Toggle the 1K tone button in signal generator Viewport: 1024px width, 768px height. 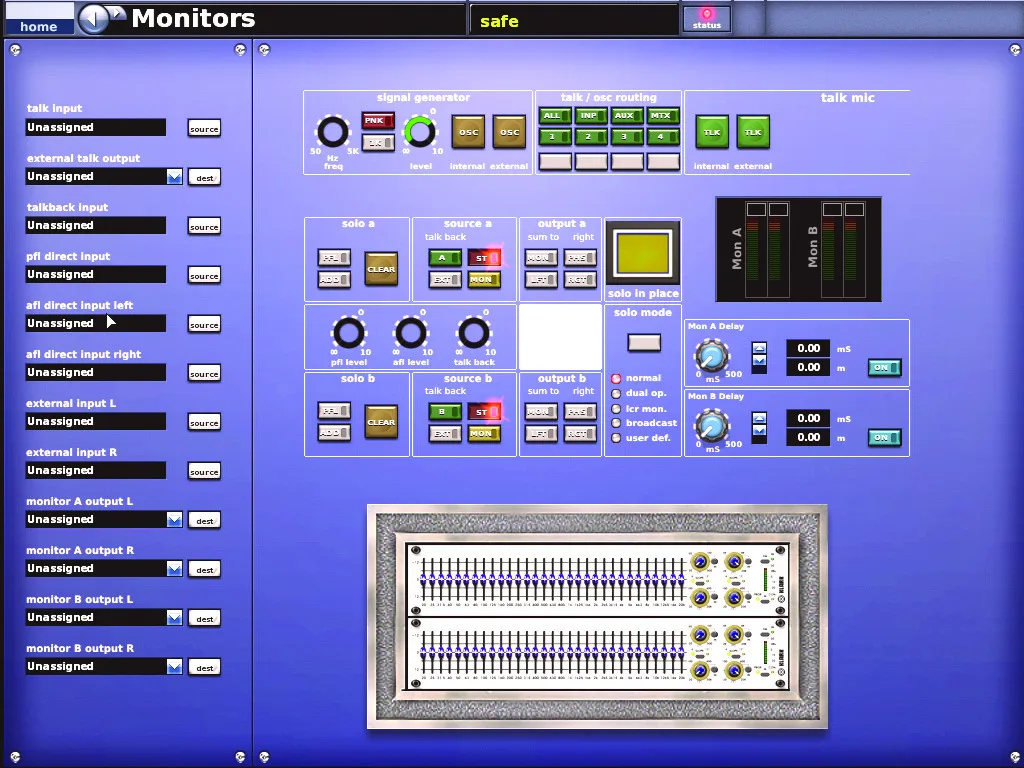pos(377,142)
